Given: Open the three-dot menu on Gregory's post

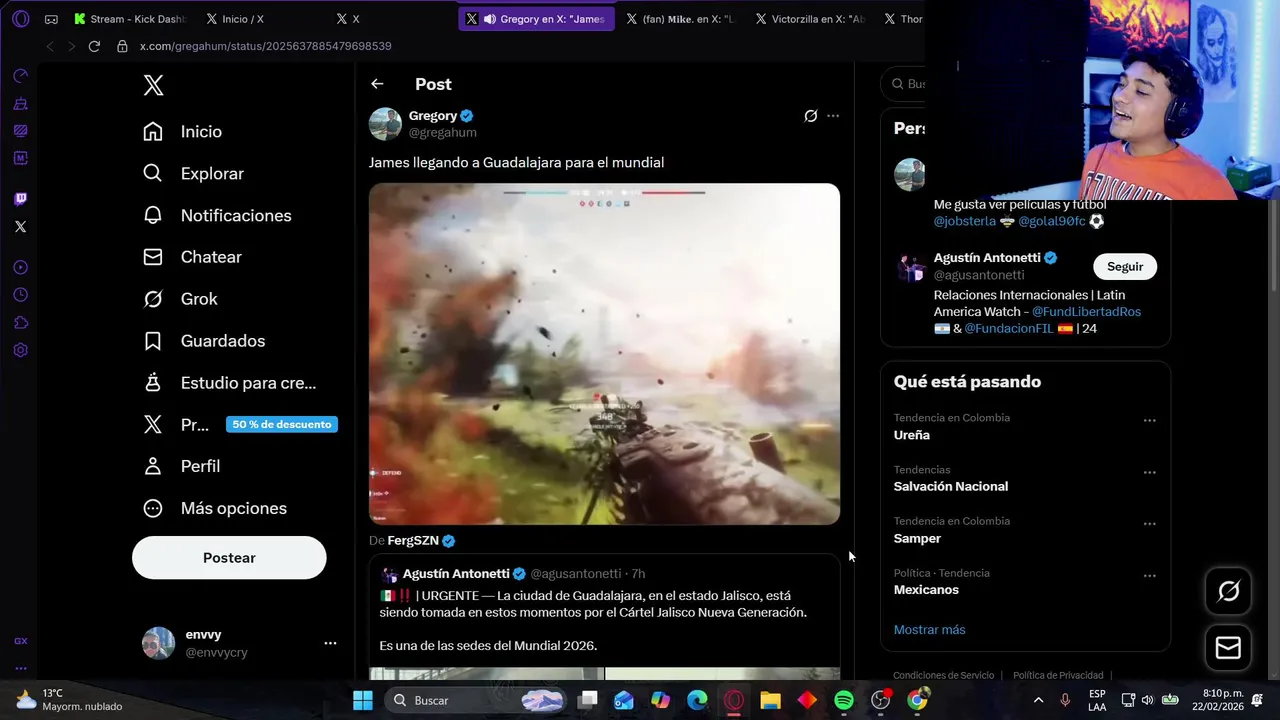Looking at the screenshot, I should [x=833, y=116].
